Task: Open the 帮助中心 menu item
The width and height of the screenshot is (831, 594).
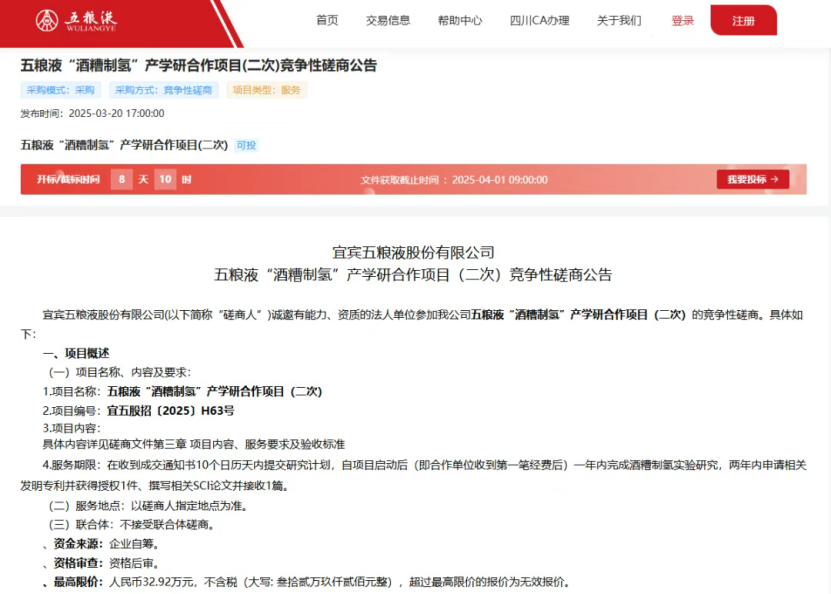Action: click(x=459, y=19)
